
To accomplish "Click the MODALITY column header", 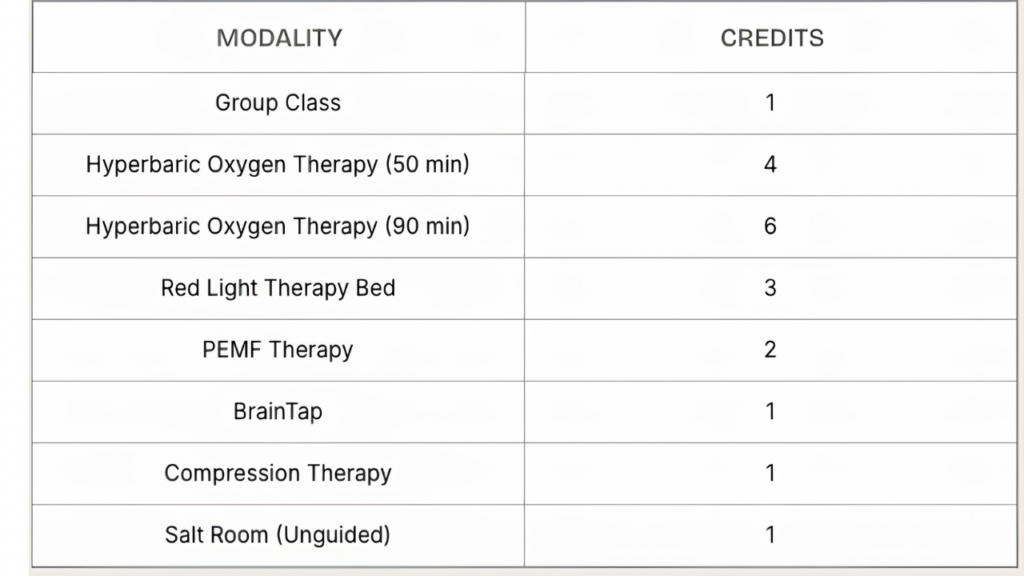I will tap(279, 38).
